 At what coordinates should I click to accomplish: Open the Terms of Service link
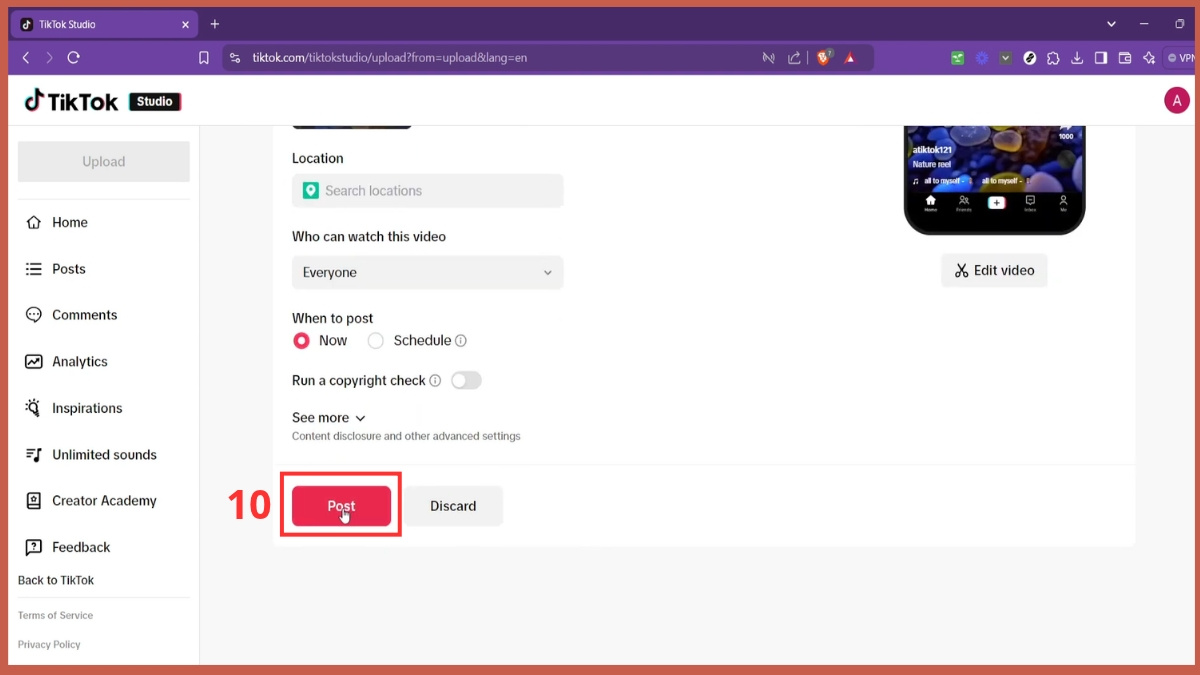55,616
